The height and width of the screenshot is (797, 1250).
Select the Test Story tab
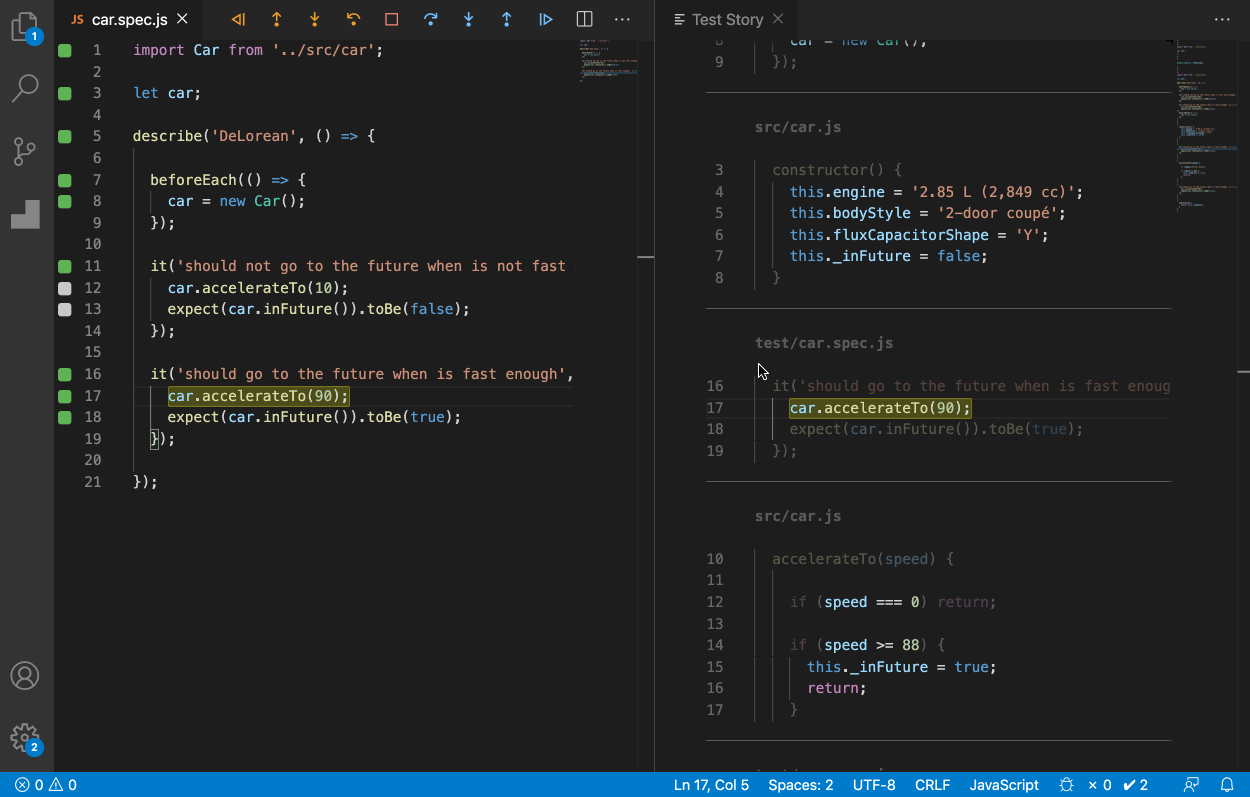coord(727,19)
